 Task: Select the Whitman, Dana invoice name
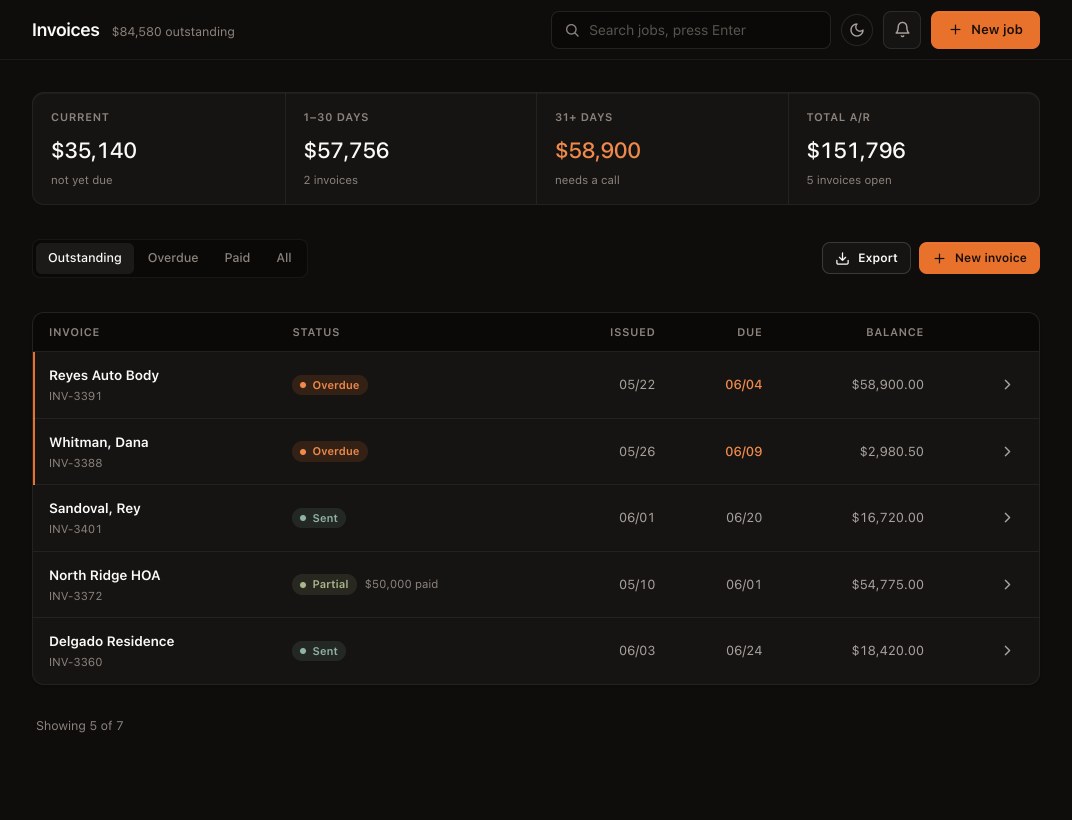click(98, 442)
